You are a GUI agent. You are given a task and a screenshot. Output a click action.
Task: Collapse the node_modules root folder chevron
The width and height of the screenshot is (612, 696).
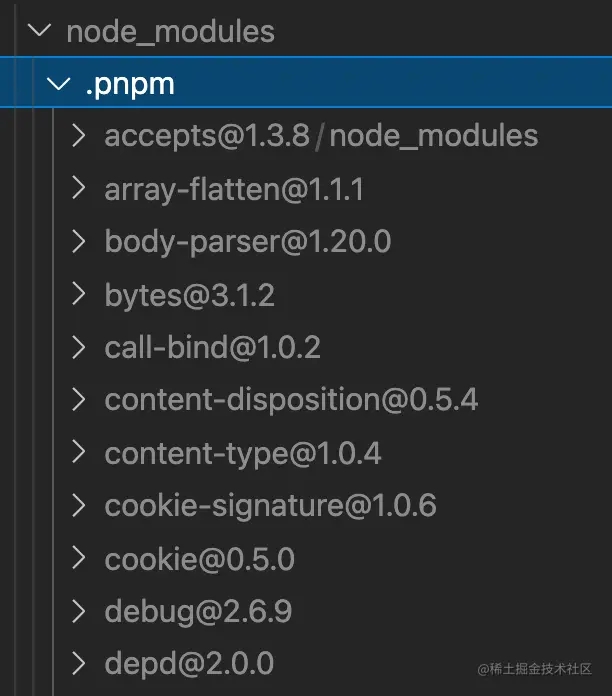(39, 30)
